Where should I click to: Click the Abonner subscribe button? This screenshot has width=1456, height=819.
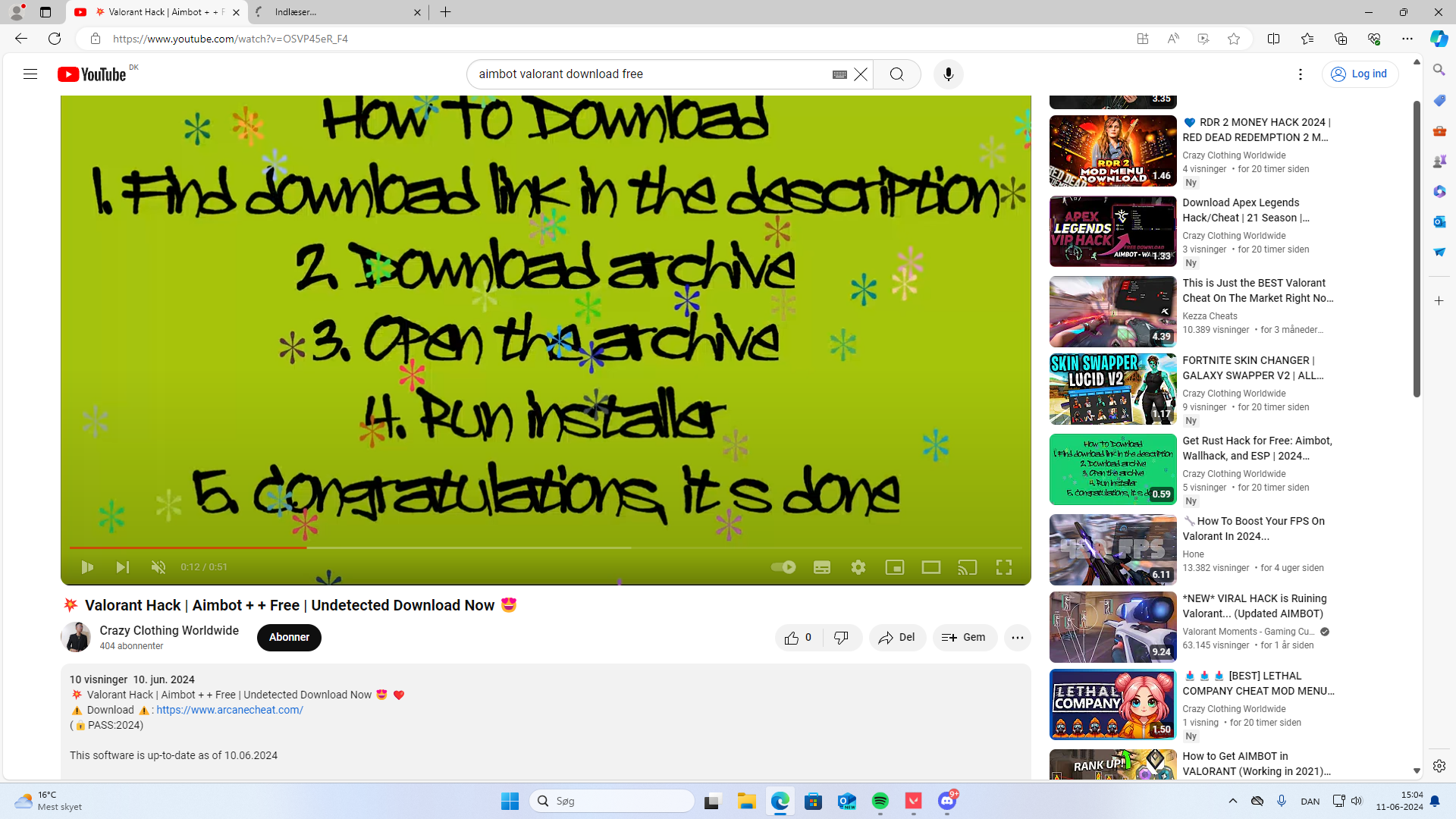289,638
